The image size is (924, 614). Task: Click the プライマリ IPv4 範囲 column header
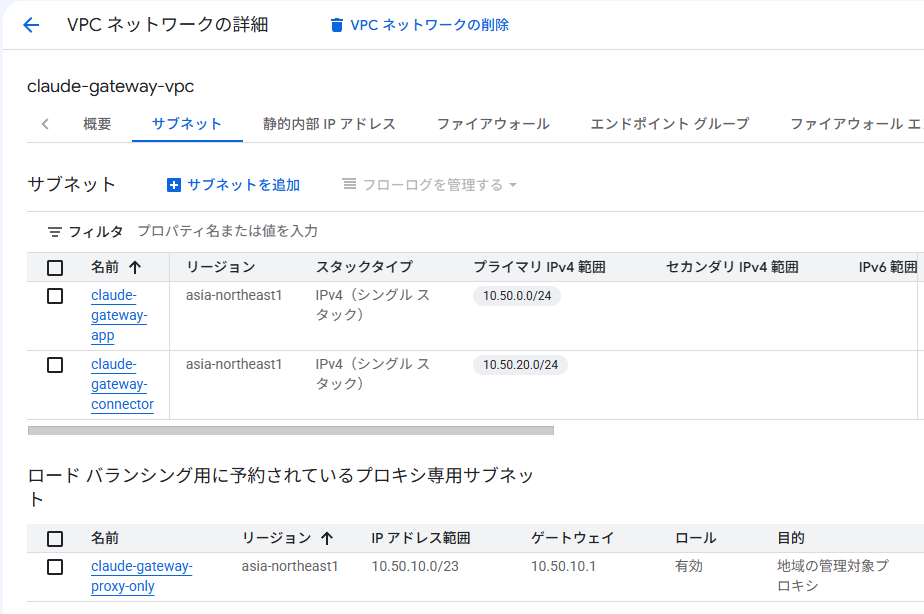[539, 267]
